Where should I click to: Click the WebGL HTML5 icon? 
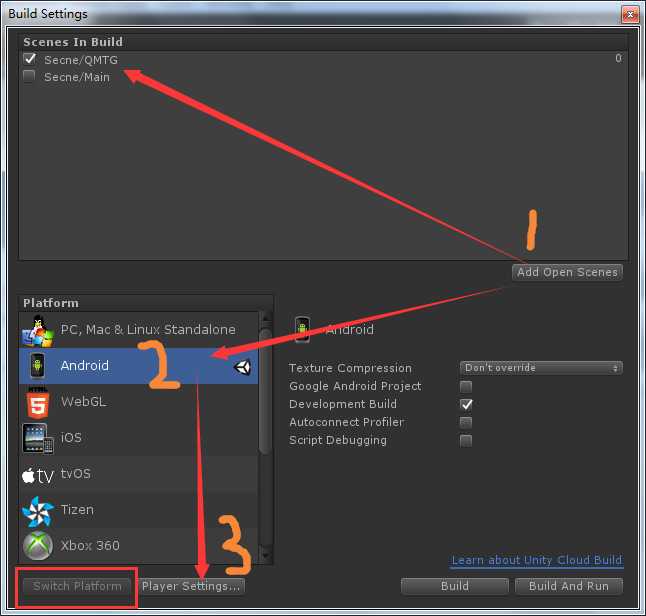click(37, 403)
